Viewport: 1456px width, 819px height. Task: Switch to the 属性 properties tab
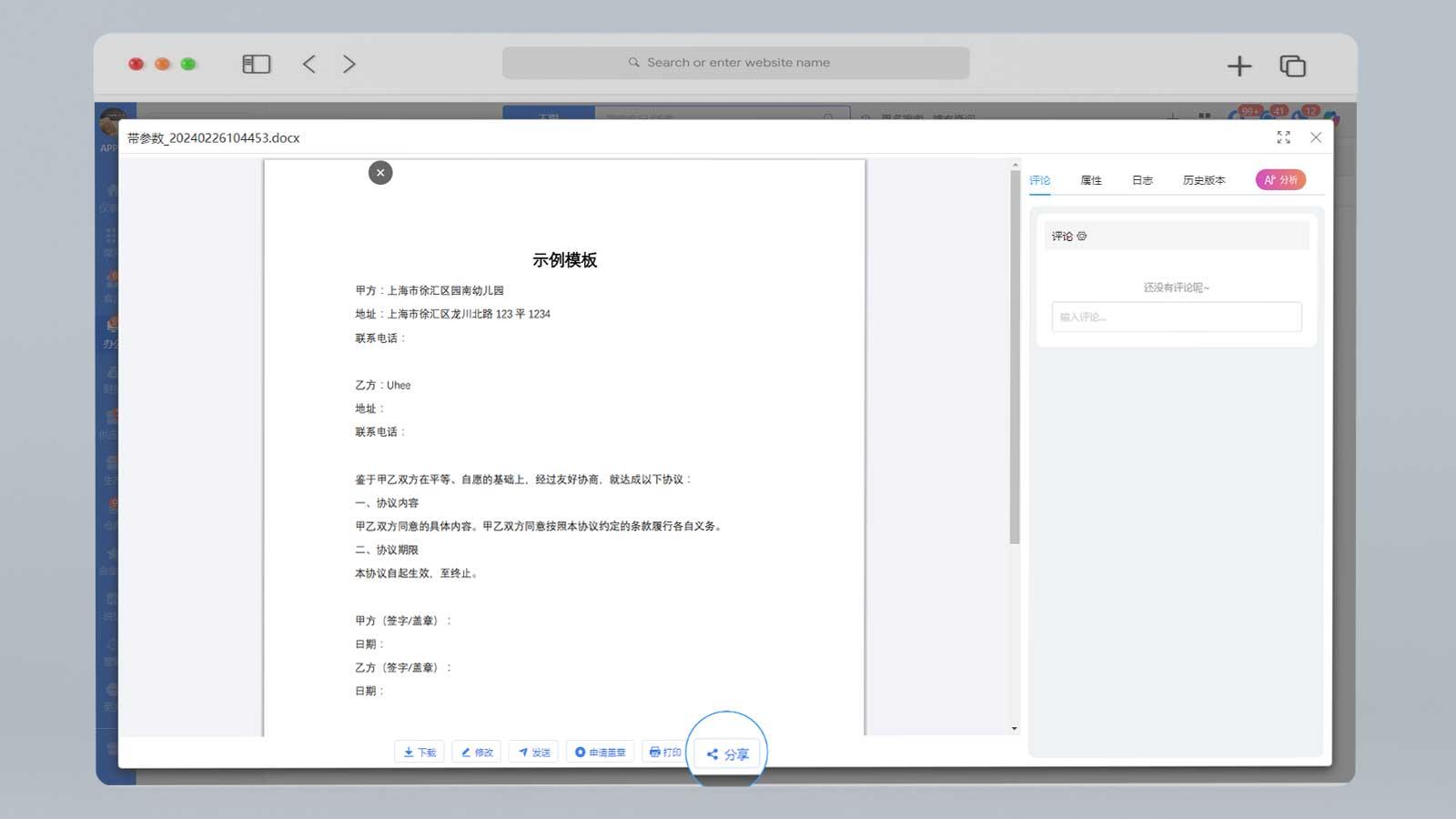click(1090, 179)
